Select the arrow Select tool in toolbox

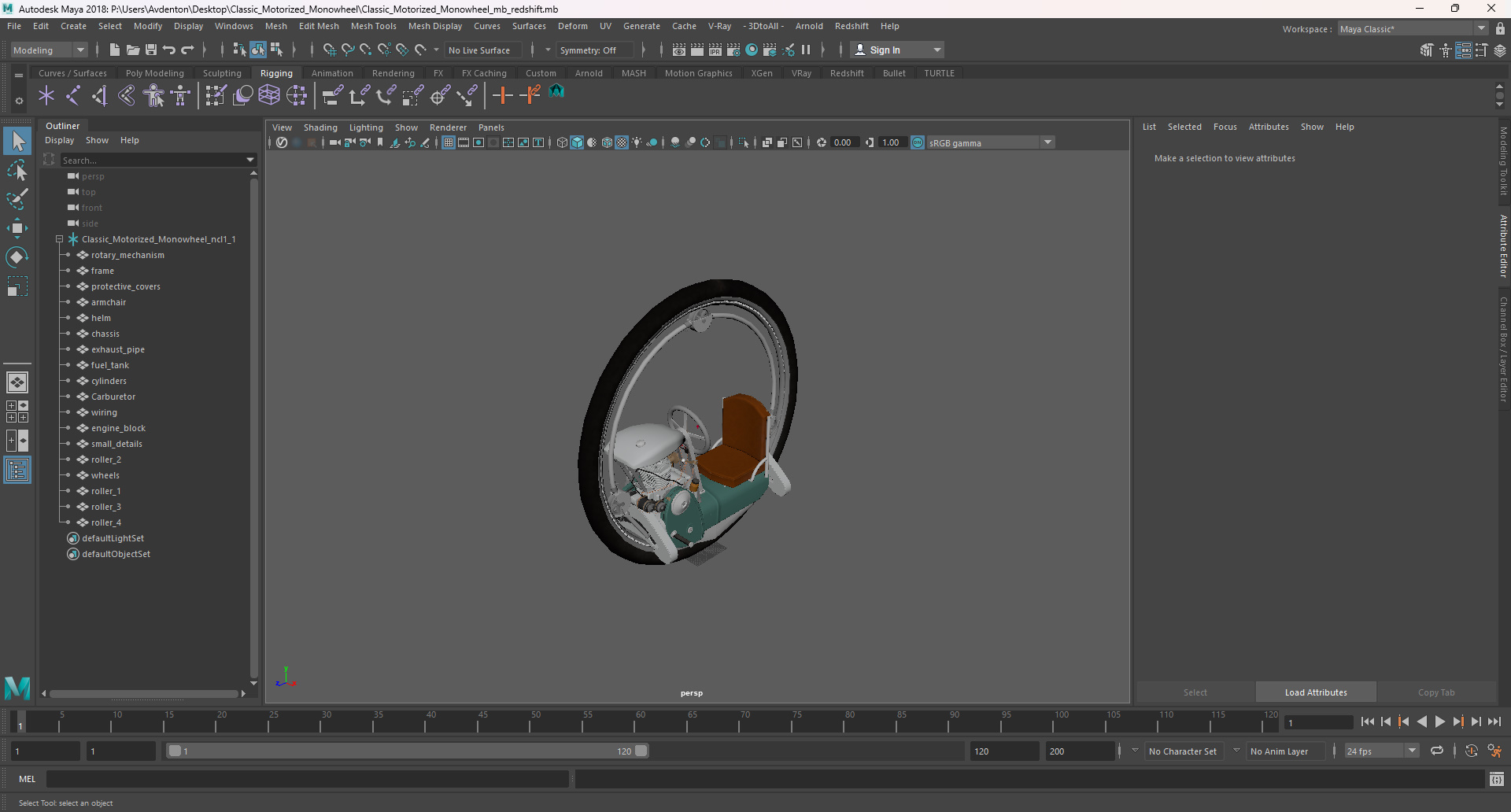(17, 142)
